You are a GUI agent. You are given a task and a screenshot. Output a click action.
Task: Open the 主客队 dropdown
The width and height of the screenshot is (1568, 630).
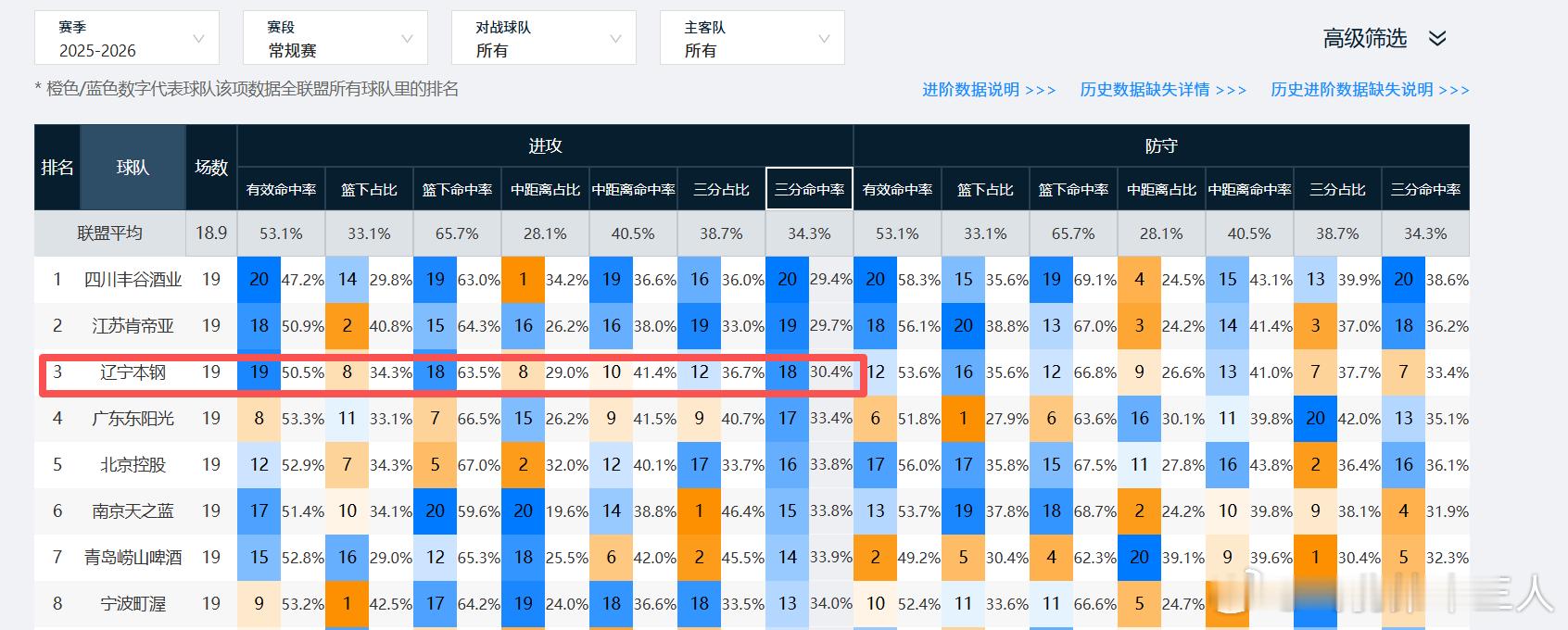tap(752, 38)
